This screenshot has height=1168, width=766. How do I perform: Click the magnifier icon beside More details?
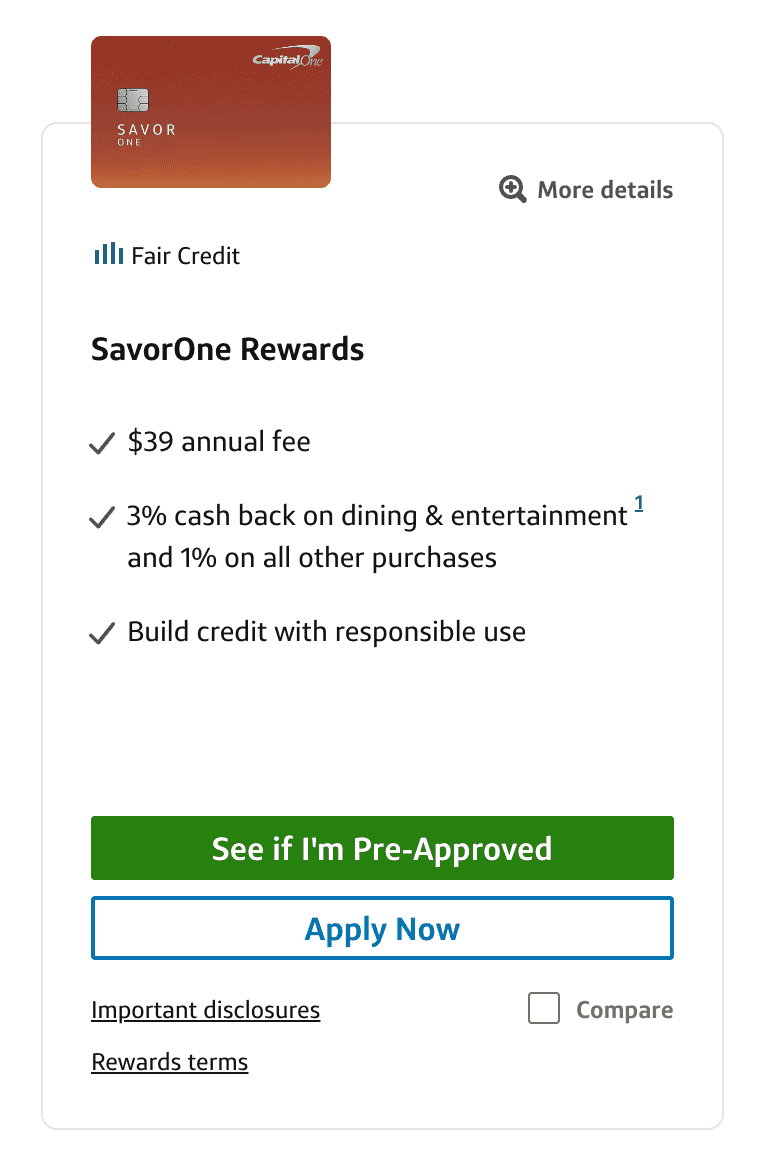pos(513,189)
